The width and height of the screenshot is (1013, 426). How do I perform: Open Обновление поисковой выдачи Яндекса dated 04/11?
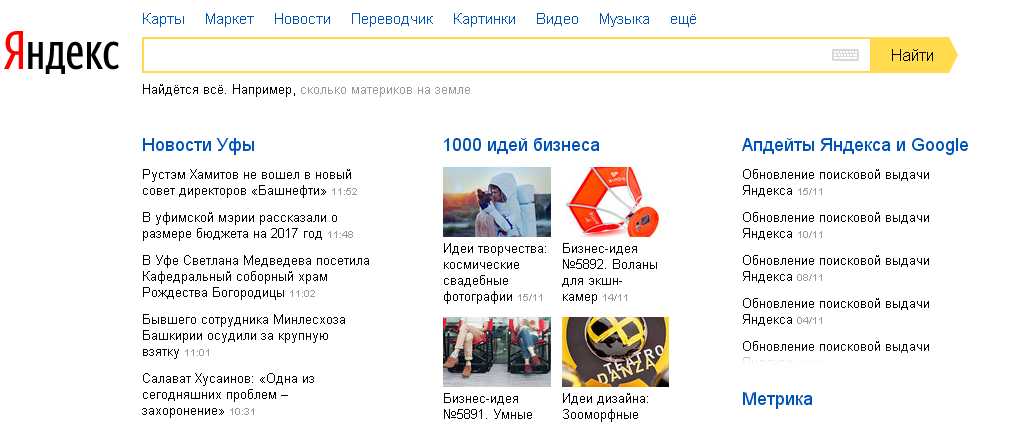pos(836,312)
